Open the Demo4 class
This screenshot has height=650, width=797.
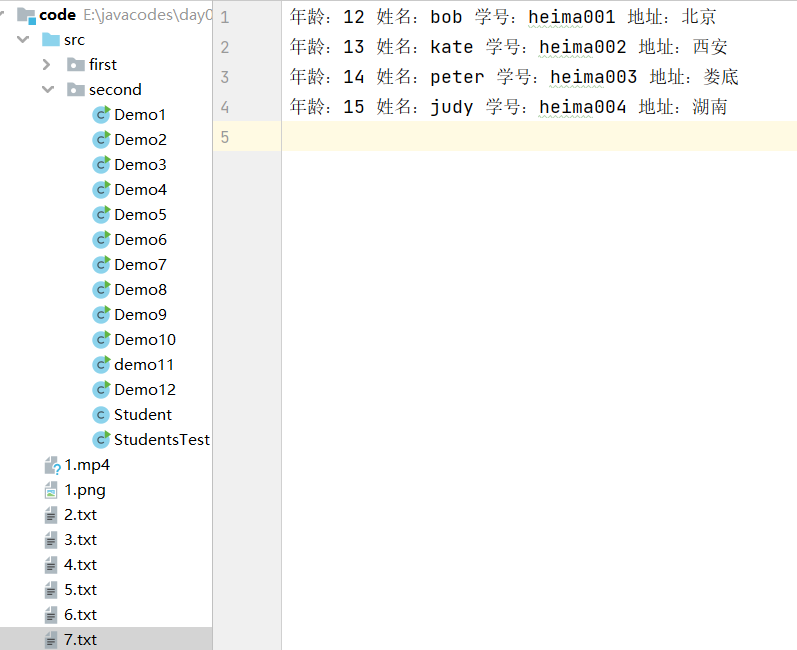tap(140, 190)
